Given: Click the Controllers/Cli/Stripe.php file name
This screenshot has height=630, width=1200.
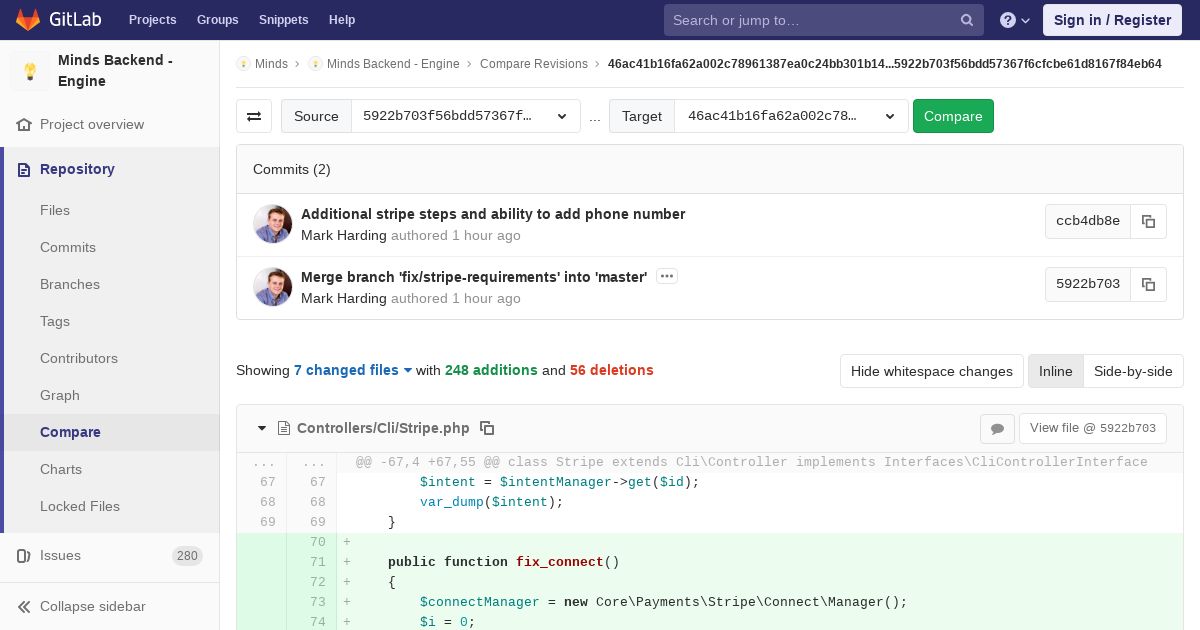Looking at the screenshot, I should [x=383, y=428].
